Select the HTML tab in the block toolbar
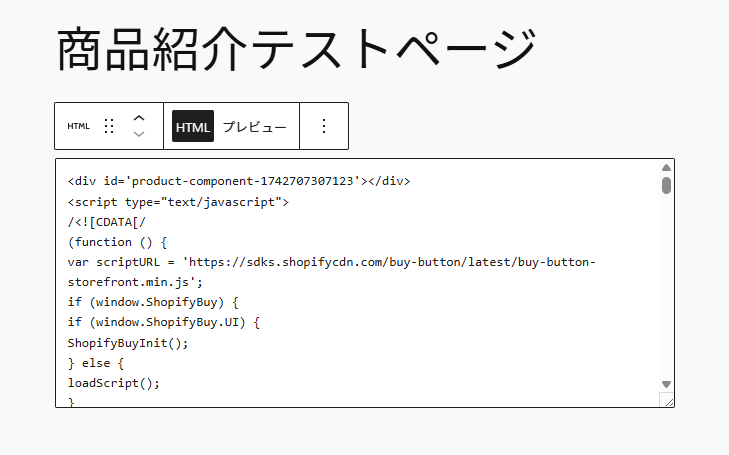The width and height of the screenshot is (729, 455). (193, 126)
